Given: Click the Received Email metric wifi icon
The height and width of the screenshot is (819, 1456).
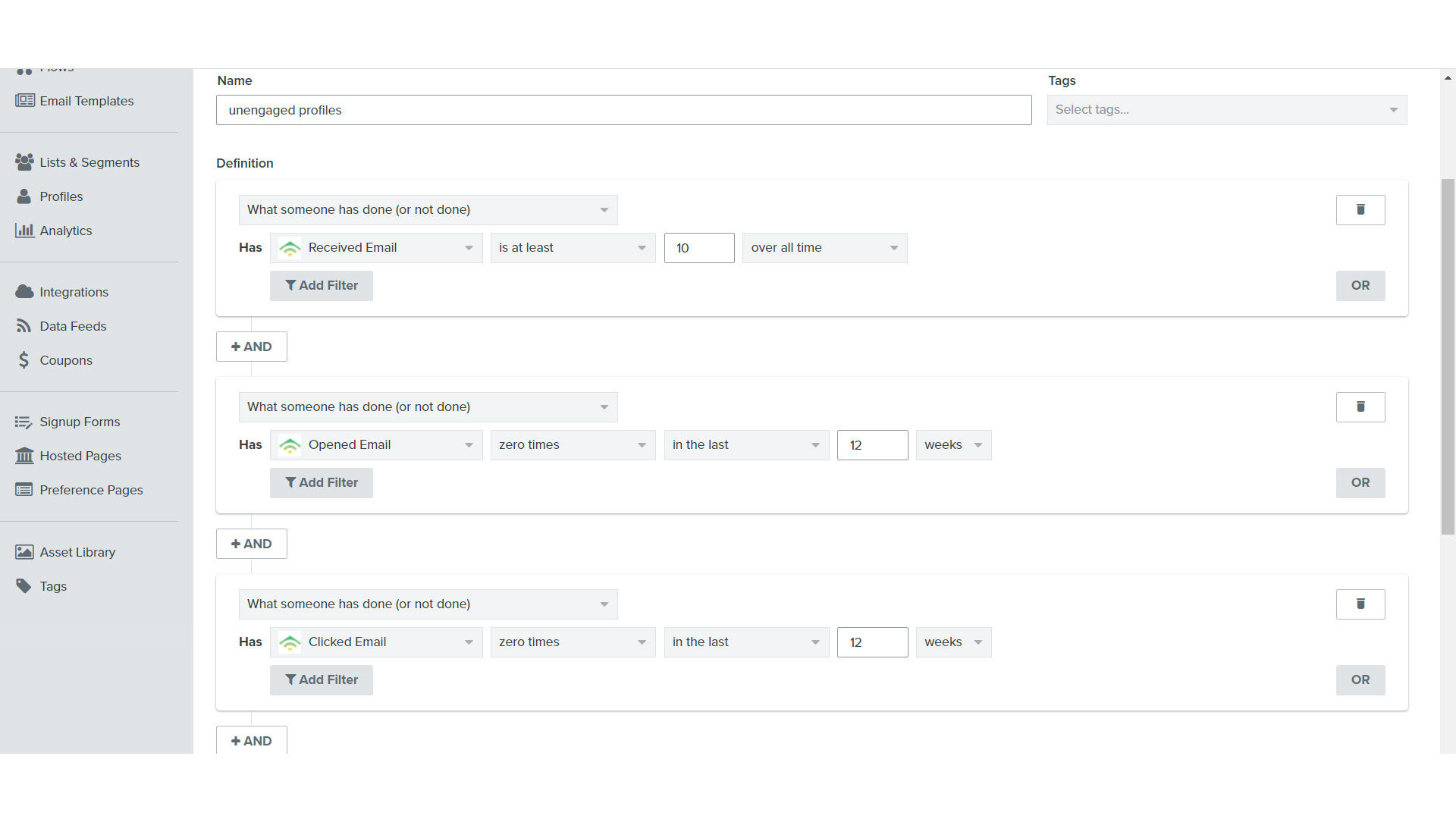Looking at the screenshot, I should [290, 248].
